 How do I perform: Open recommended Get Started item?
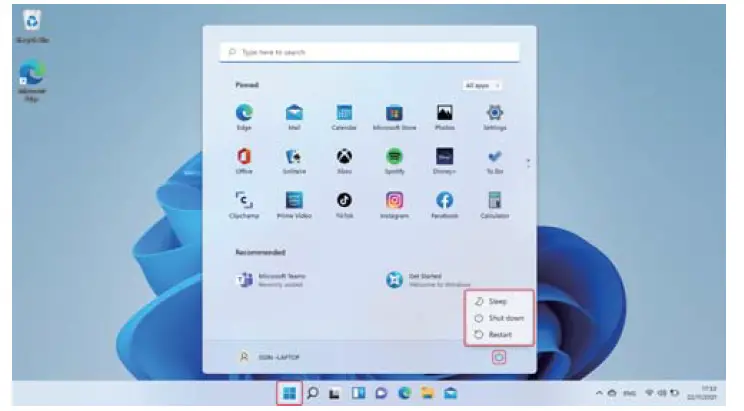427,280
